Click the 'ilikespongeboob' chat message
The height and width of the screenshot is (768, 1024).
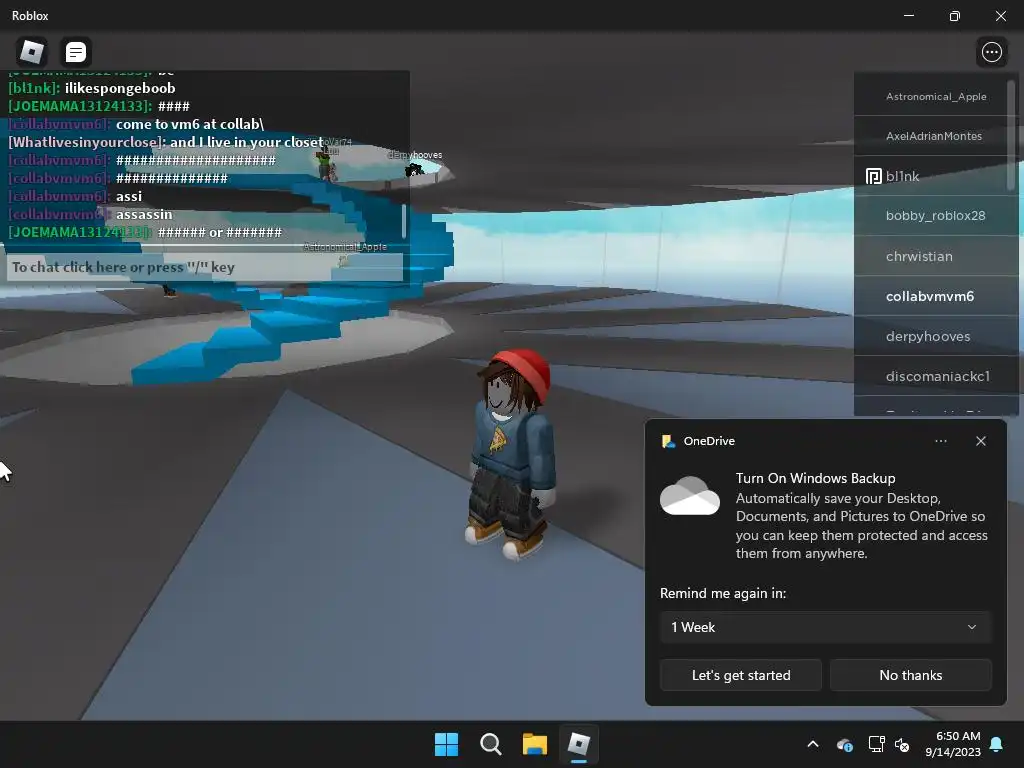(120, 88)
